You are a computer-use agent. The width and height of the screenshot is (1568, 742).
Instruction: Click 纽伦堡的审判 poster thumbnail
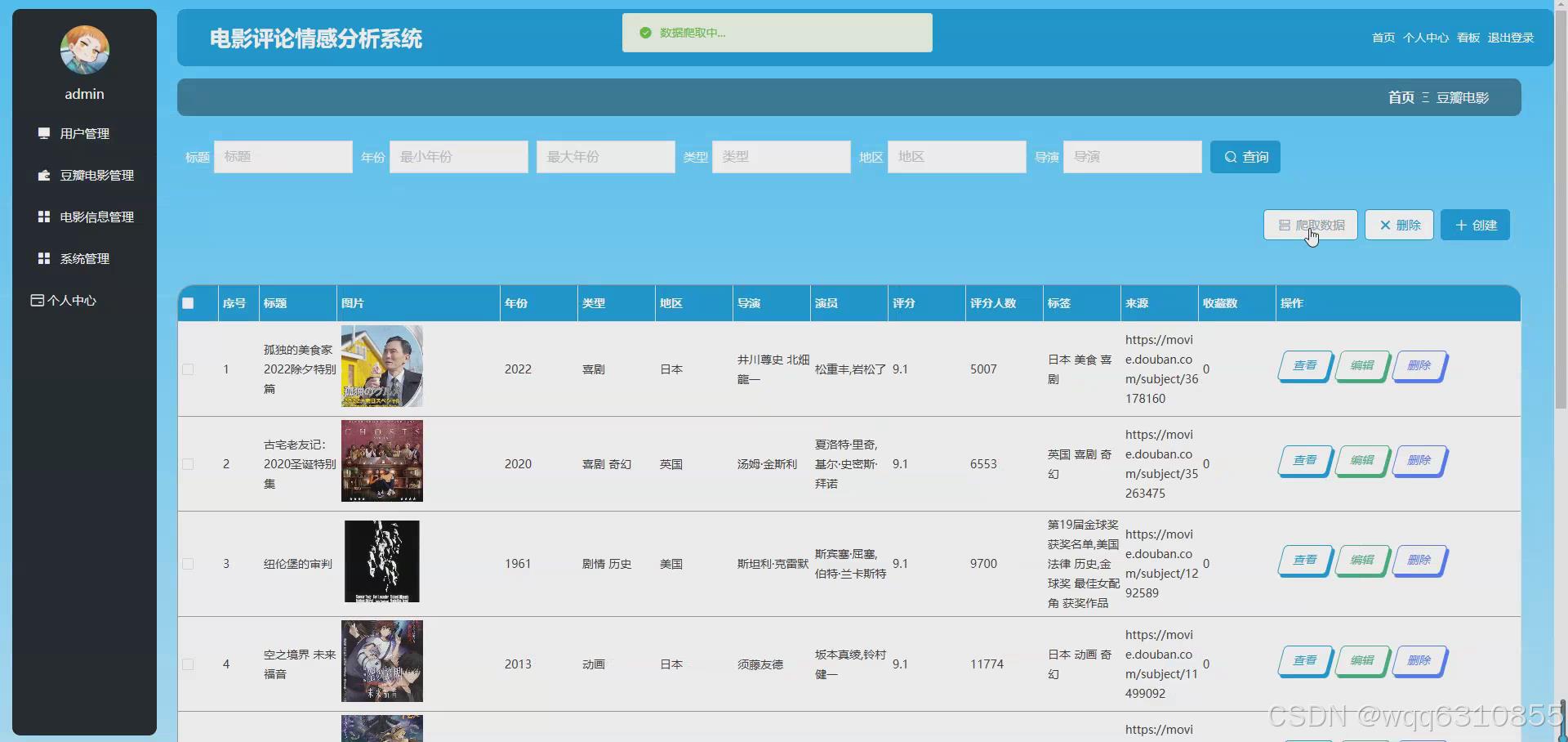click(x=382, y=561)
